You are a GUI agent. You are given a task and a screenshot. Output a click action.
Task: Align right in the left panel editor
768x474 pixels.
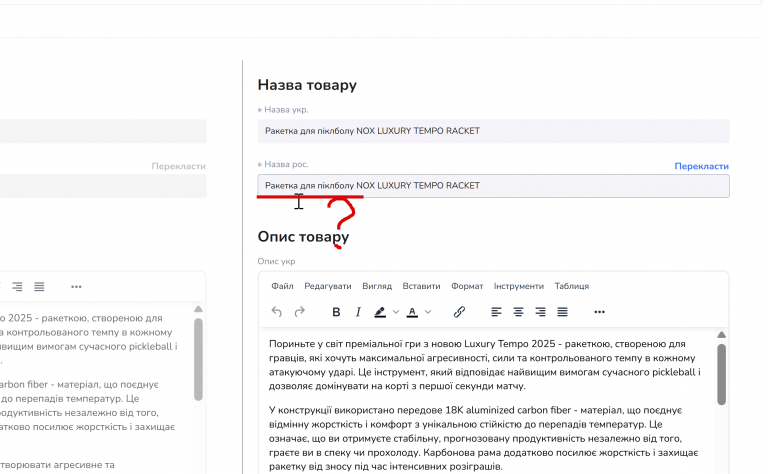click(x=17, y=287)
